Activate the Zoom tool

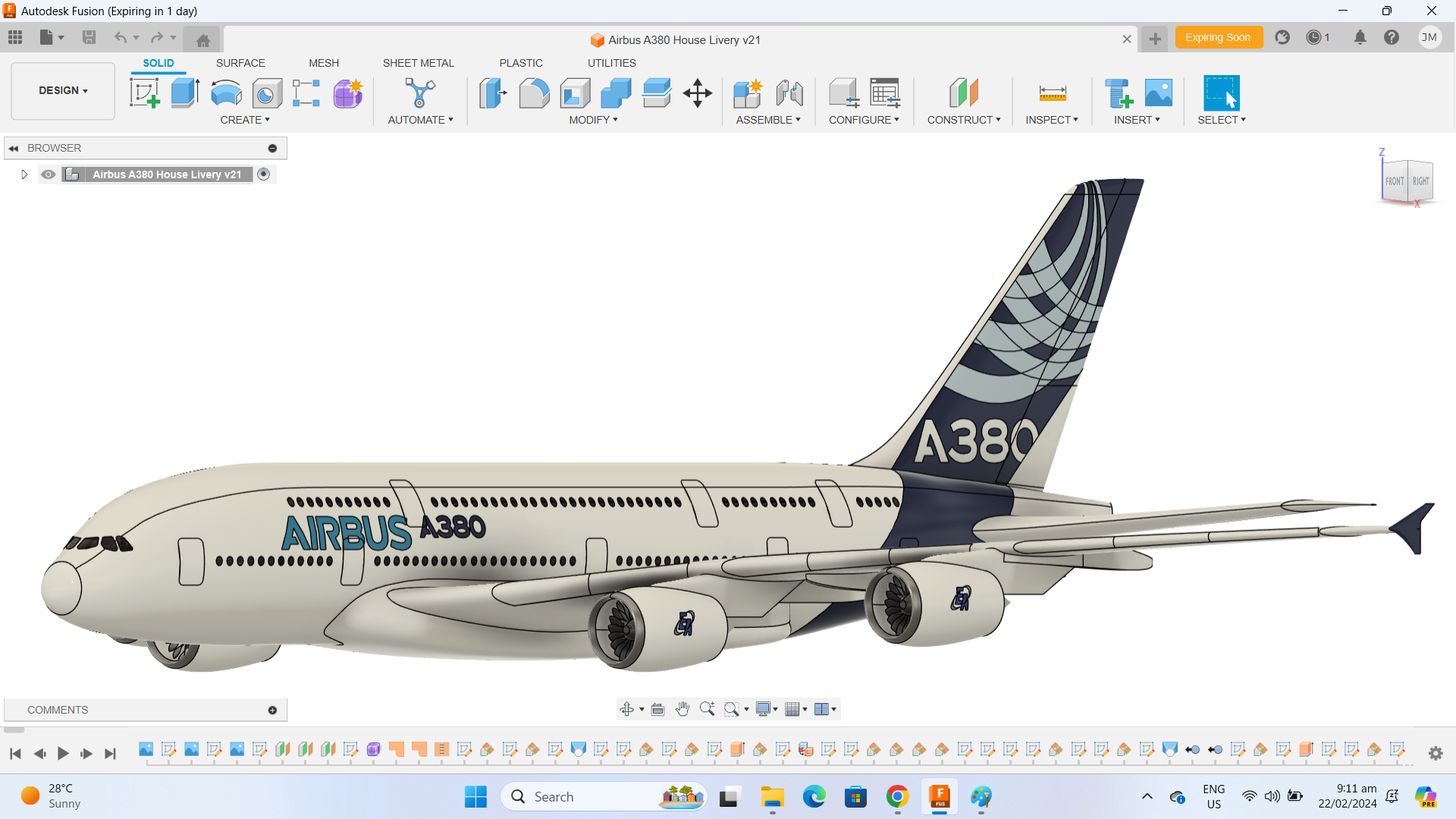708,708
